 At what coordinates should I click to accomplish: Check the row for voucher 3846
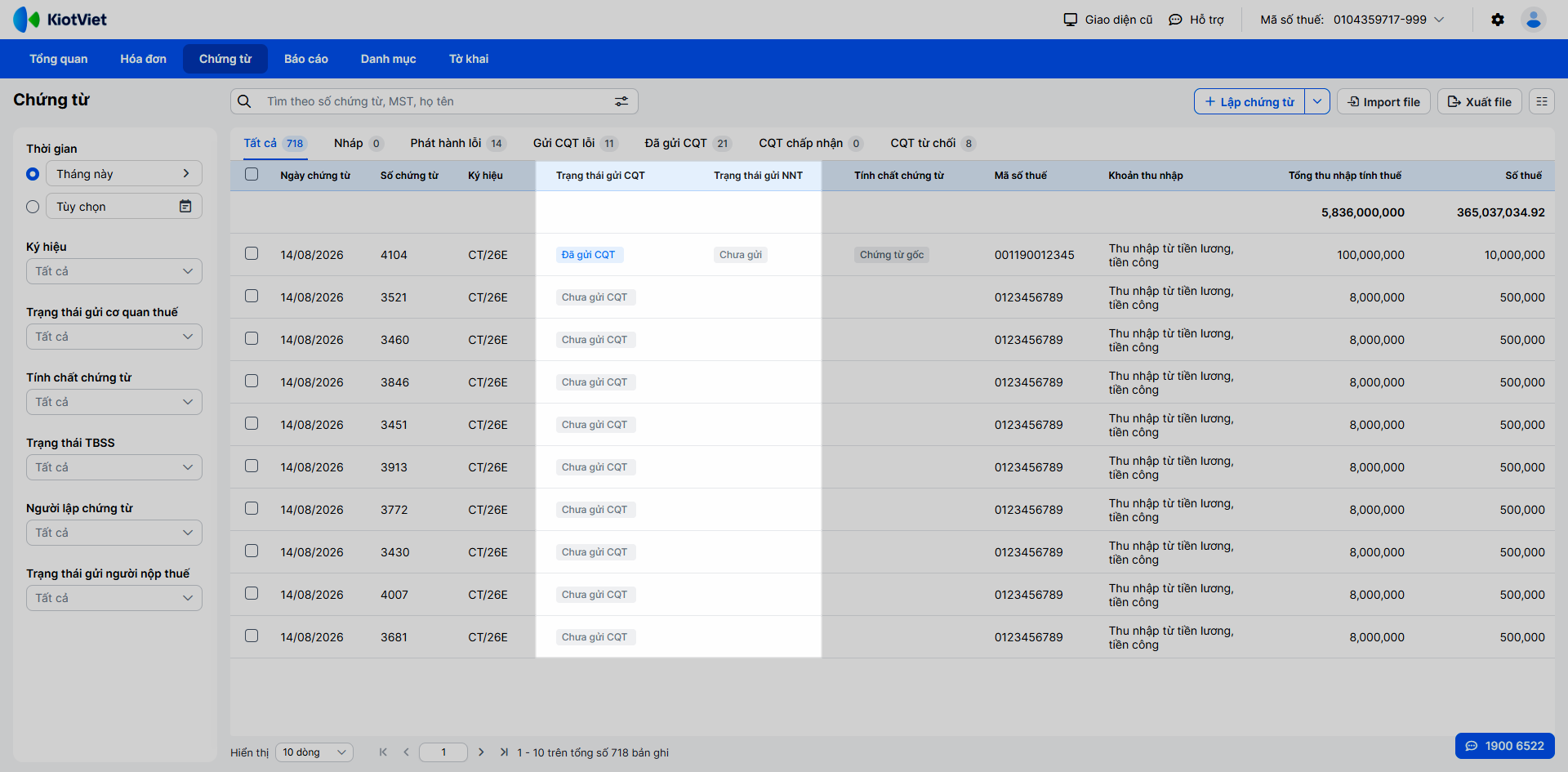252,382
